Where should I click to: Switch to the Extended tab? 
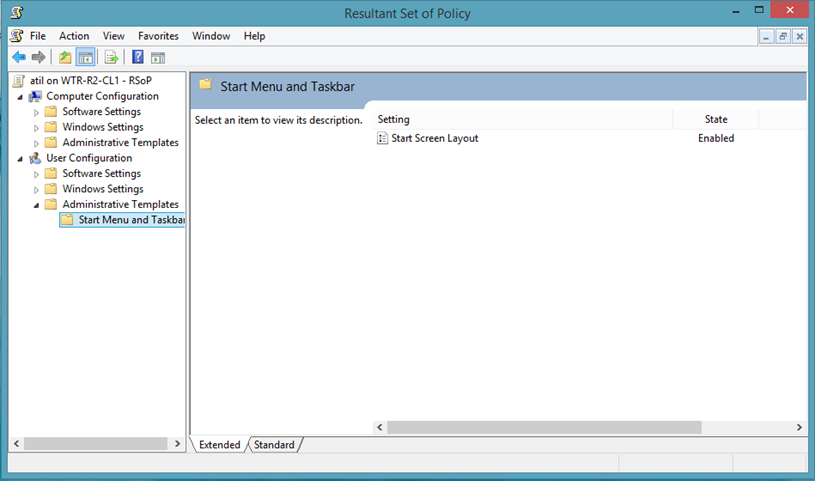coord(219,445)
